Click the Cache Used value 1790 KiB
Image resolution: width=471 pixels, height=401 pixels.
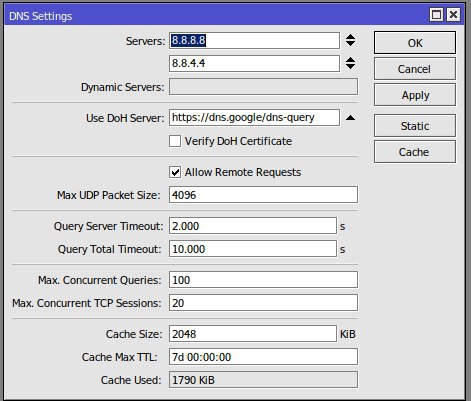[x=263, y=380]
